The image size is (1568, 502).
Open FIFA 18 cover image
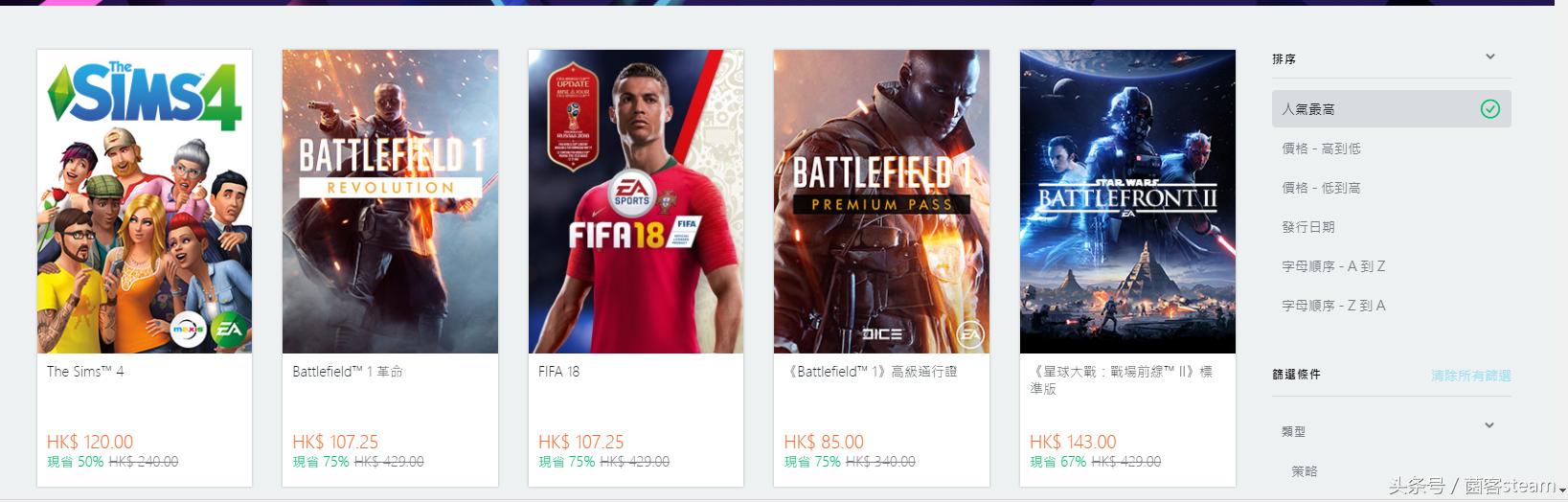(x=636, y=201)
